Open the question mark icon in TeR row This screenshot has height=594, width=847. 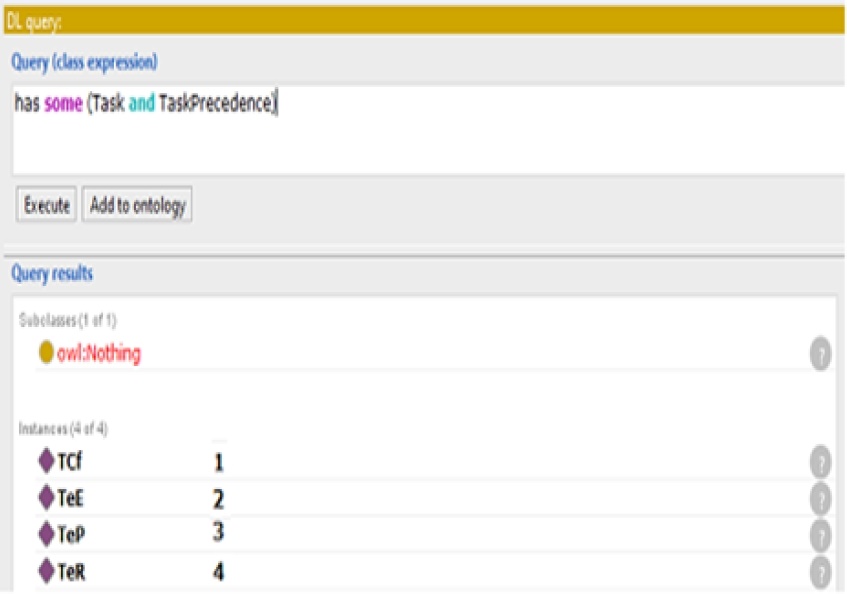820,571
